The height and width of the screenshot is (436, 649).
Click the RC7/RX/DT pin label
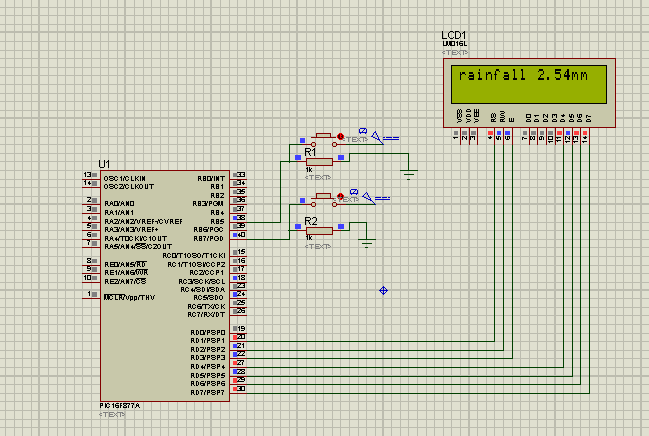pyautogui.click(x=206, y=315)
